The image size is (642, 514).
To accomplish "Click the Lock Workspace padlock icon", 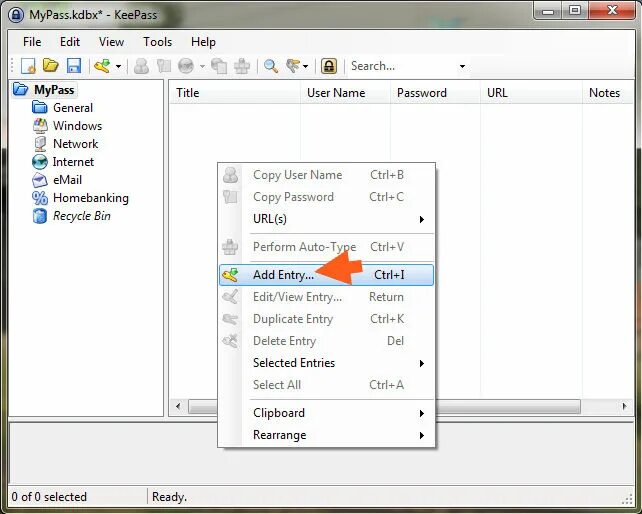I will (329, 66).
